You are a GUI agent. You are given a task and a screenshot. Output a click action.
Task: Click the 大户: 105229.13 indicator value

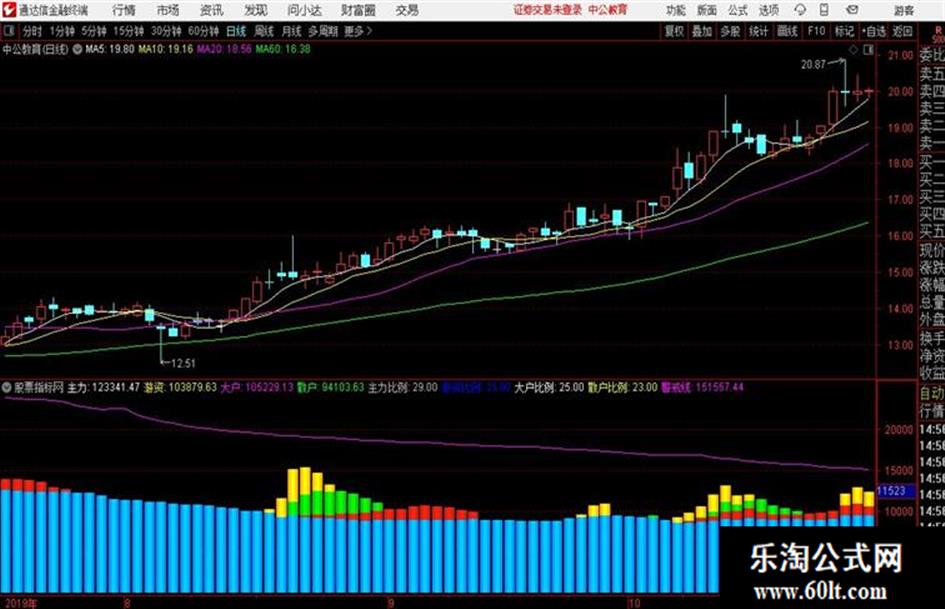point(257,387)
